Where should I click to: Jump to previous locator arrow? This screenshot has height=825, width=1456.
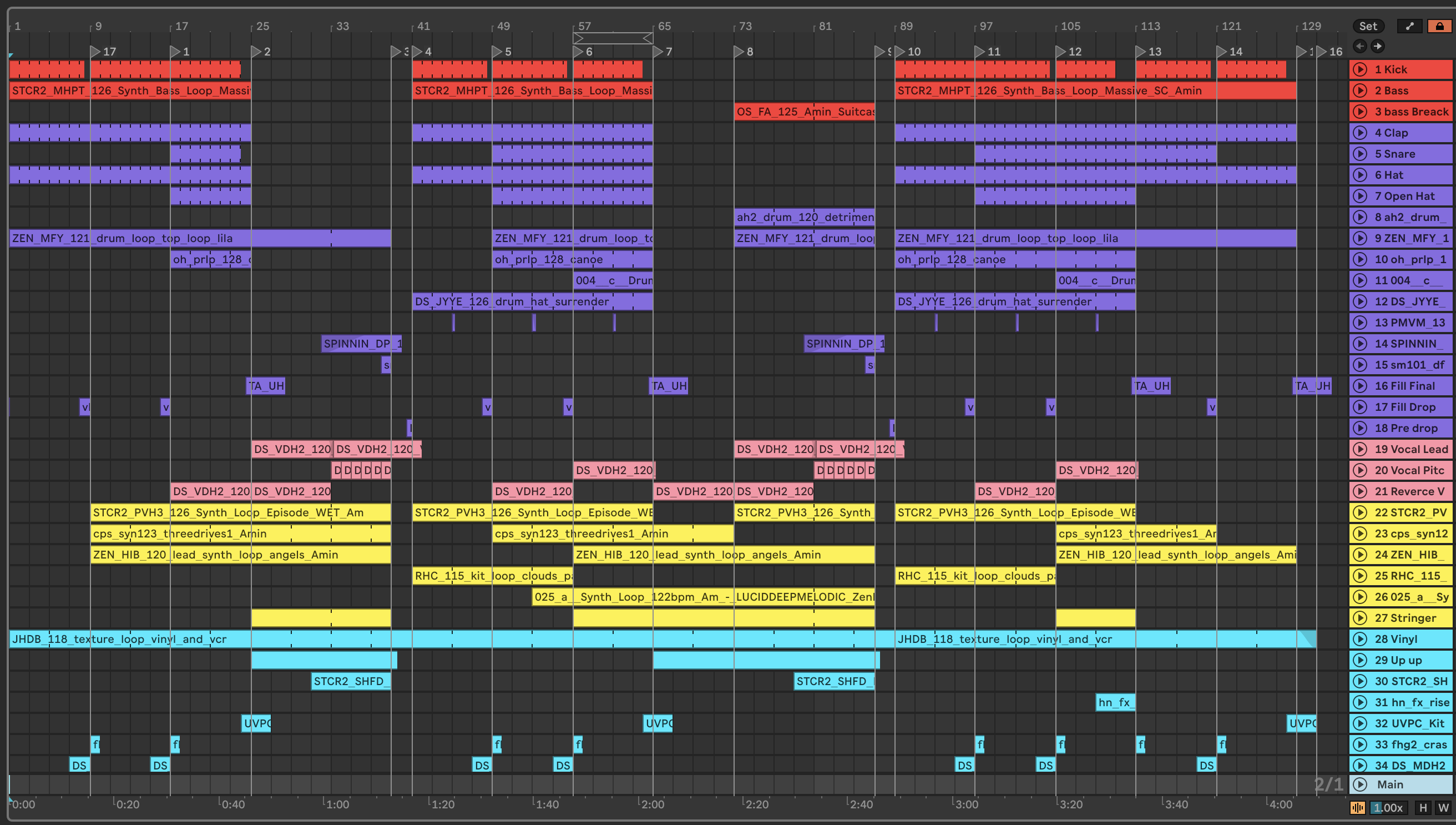(1359, 46)
